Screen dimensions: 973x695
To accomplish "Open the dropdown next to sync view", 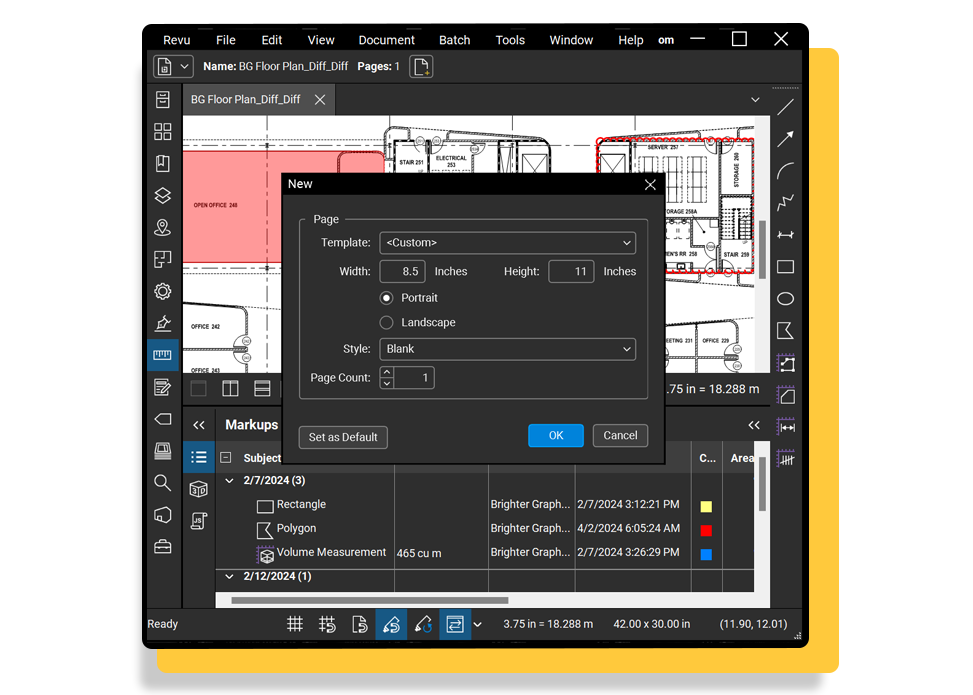I will 478,624.
